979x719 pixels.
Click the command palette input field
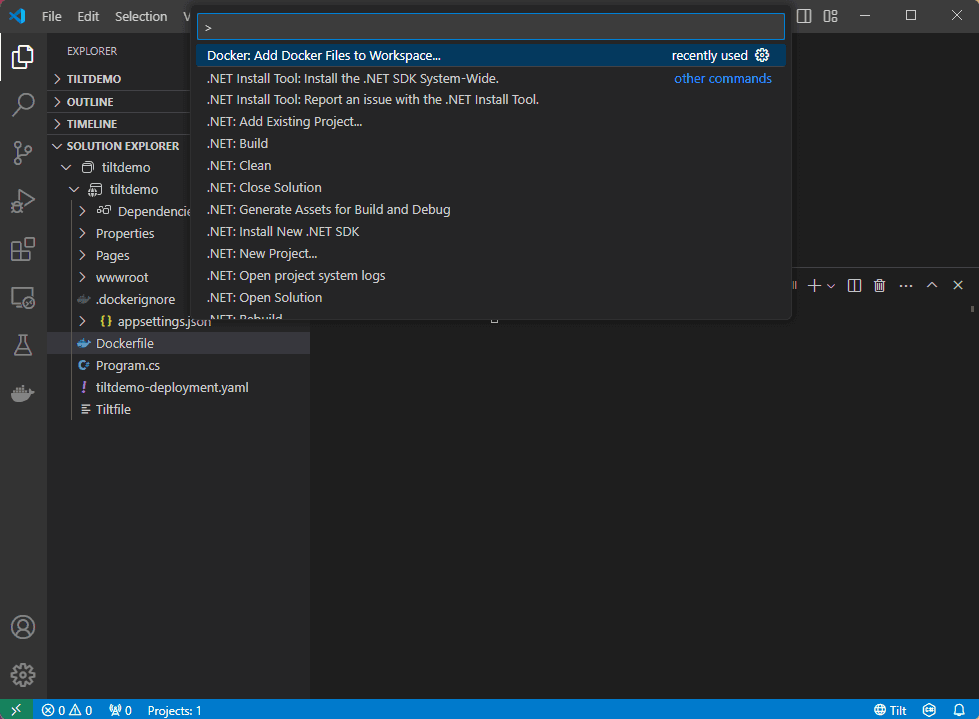pos(491,27)
